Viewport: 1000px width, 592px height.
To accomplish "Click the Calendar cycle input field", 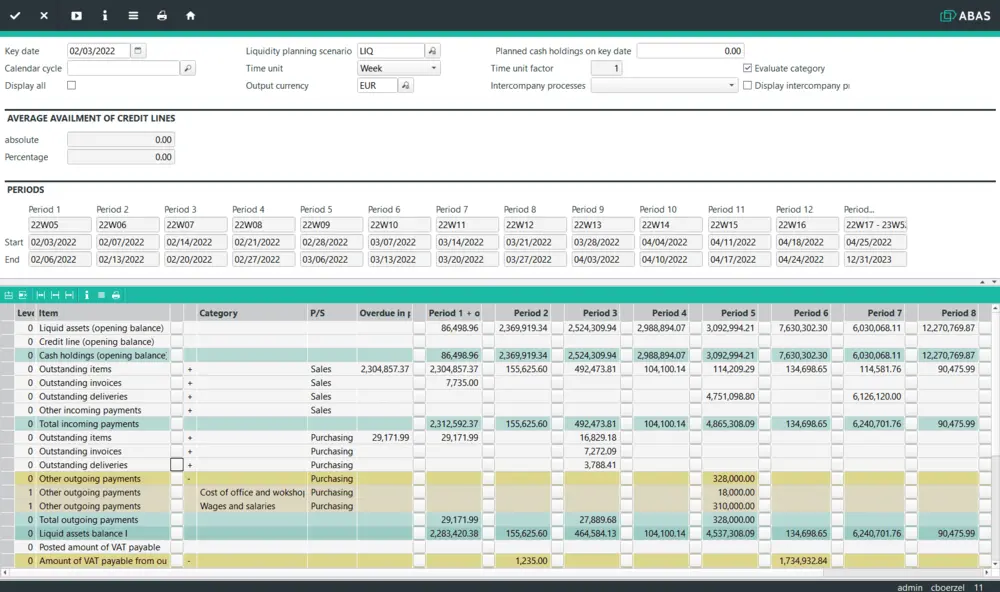I will click(123, 68).
